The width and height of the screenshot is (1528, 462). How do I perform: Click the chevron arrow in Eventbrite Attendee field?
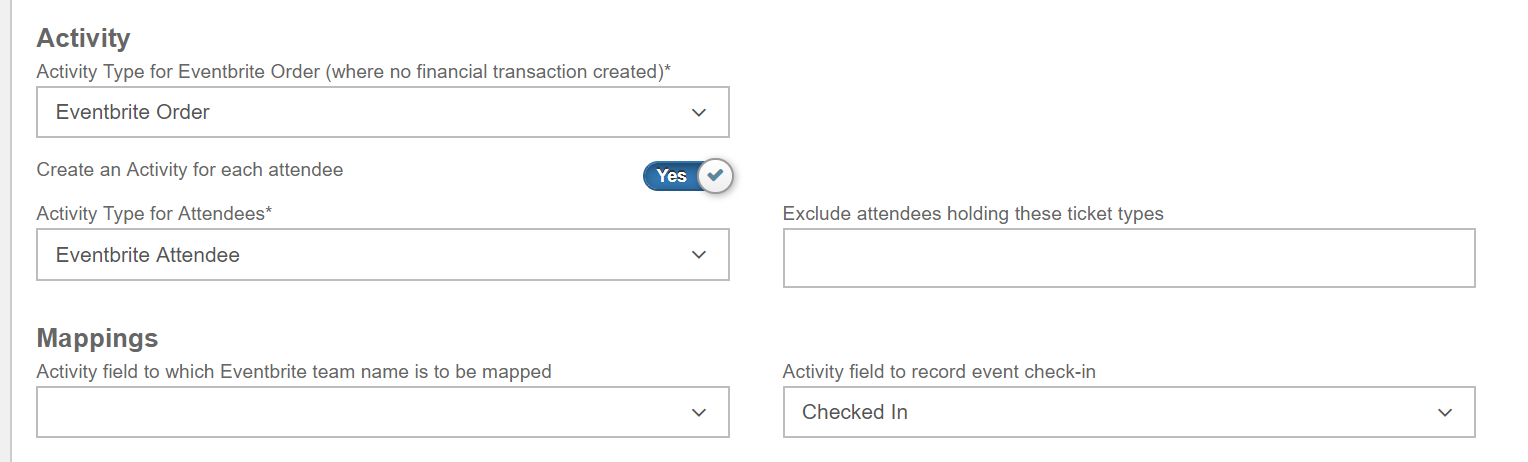(699, 256)
